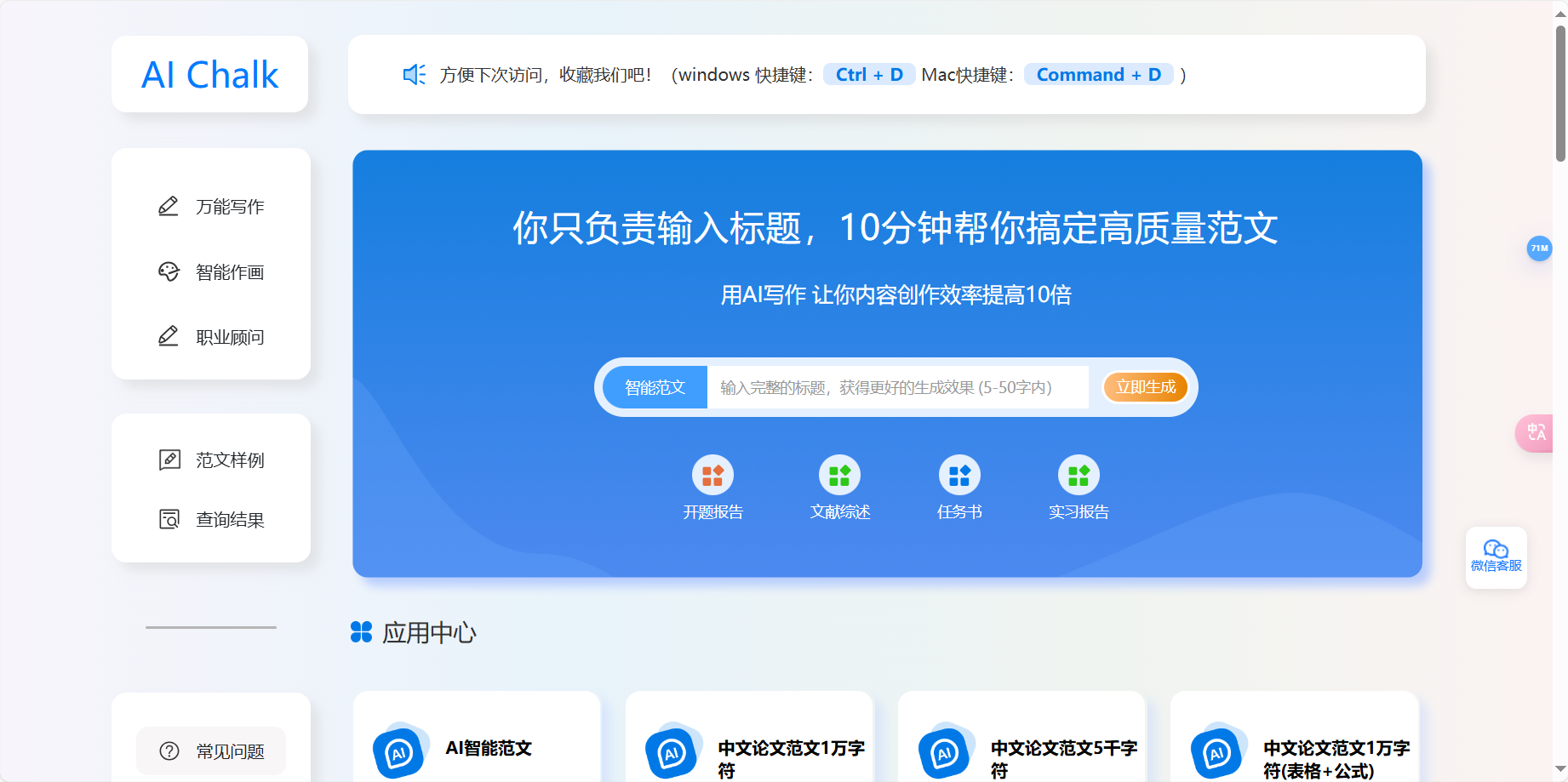This screenshot has width=1568, height=782.
Task: Click the speaker icon in the announcement bar
Action: [x=414, y=75]
